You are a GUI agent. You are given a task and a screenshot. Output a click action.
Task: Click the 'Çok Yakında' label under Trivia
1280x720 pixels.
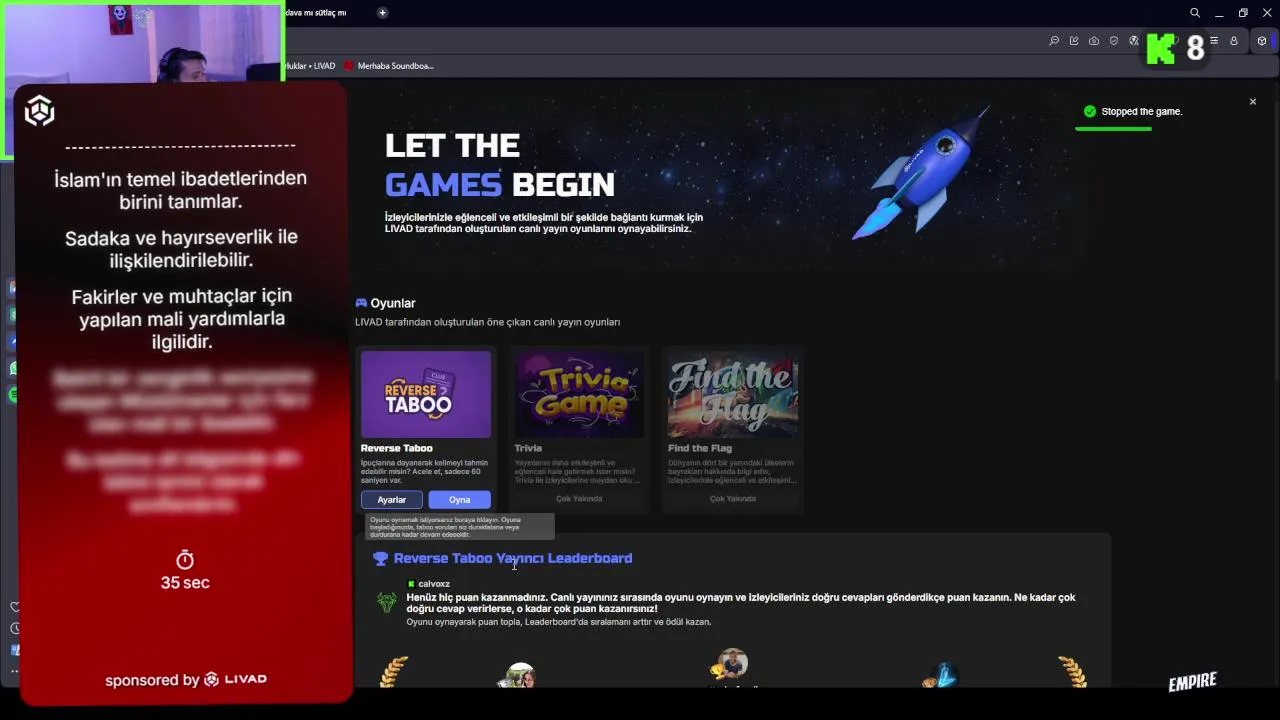tap(579, 499)
